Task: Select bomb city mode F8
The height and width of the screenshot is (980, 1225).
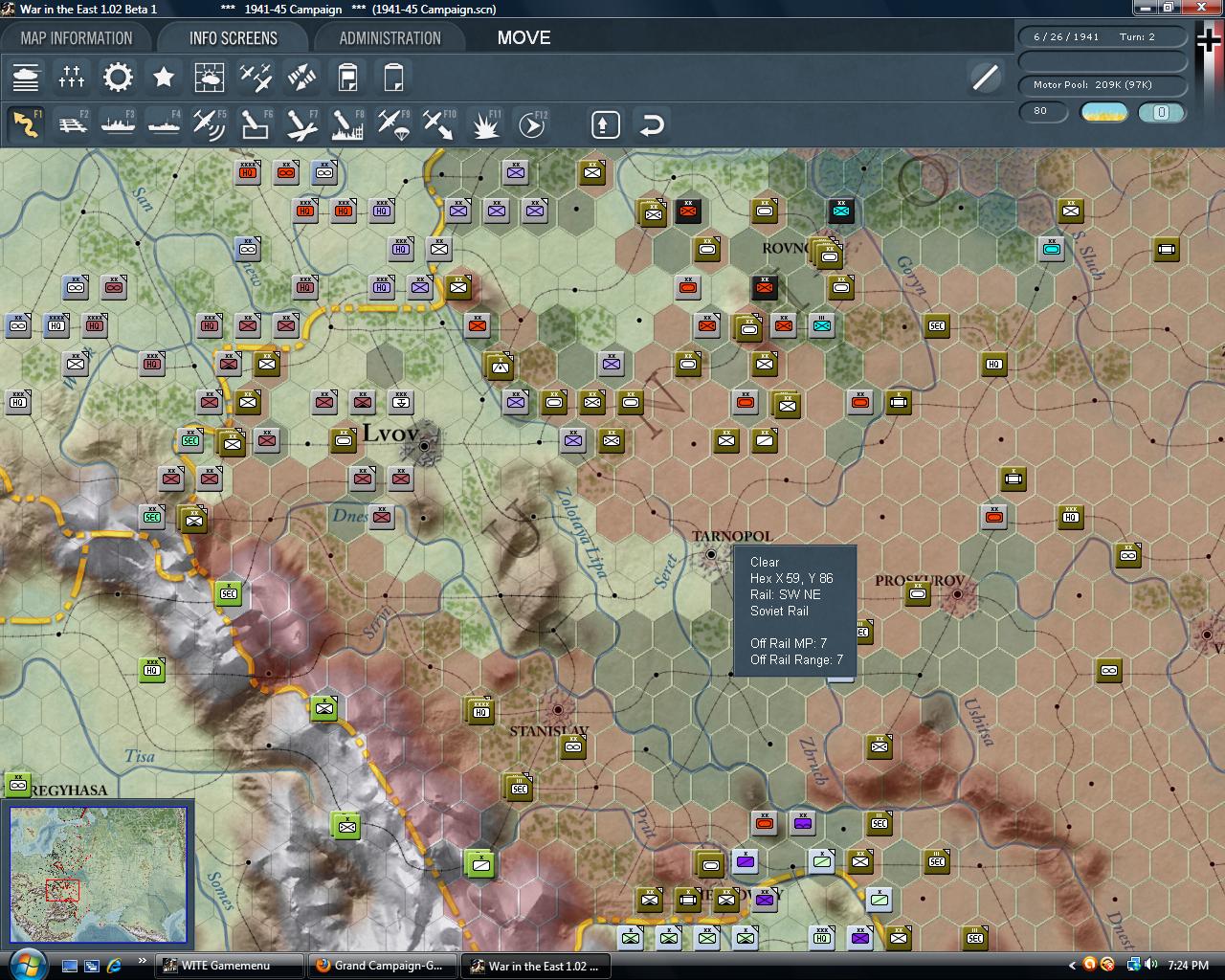Action: pyautogui.click(x=347, y=124)
